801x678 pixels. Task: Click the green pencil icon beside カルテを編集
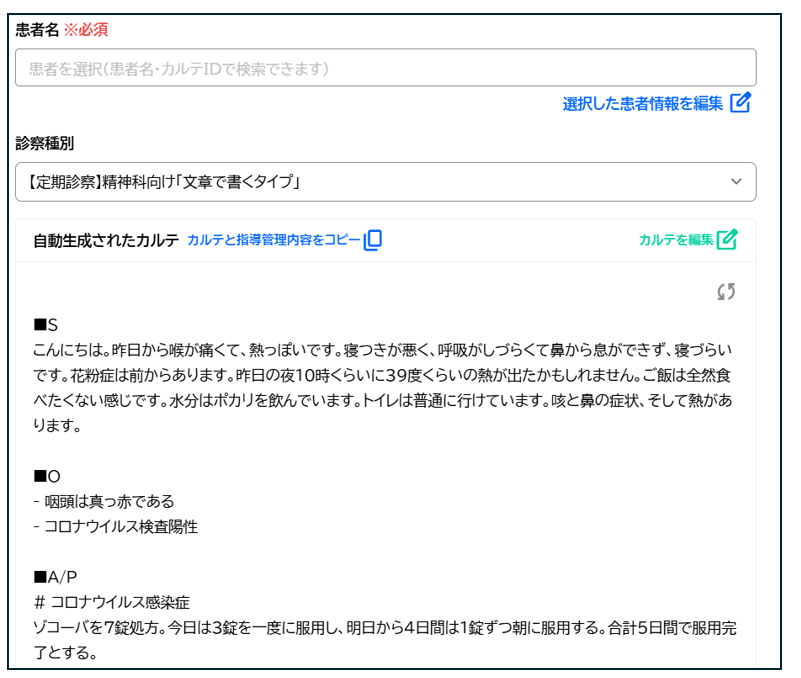[727, 240]
